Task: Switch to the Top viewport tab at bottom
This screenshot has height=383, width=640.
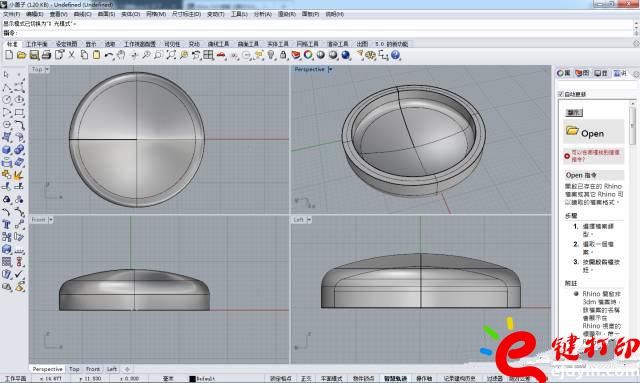Action: click(x=74, y=369)
